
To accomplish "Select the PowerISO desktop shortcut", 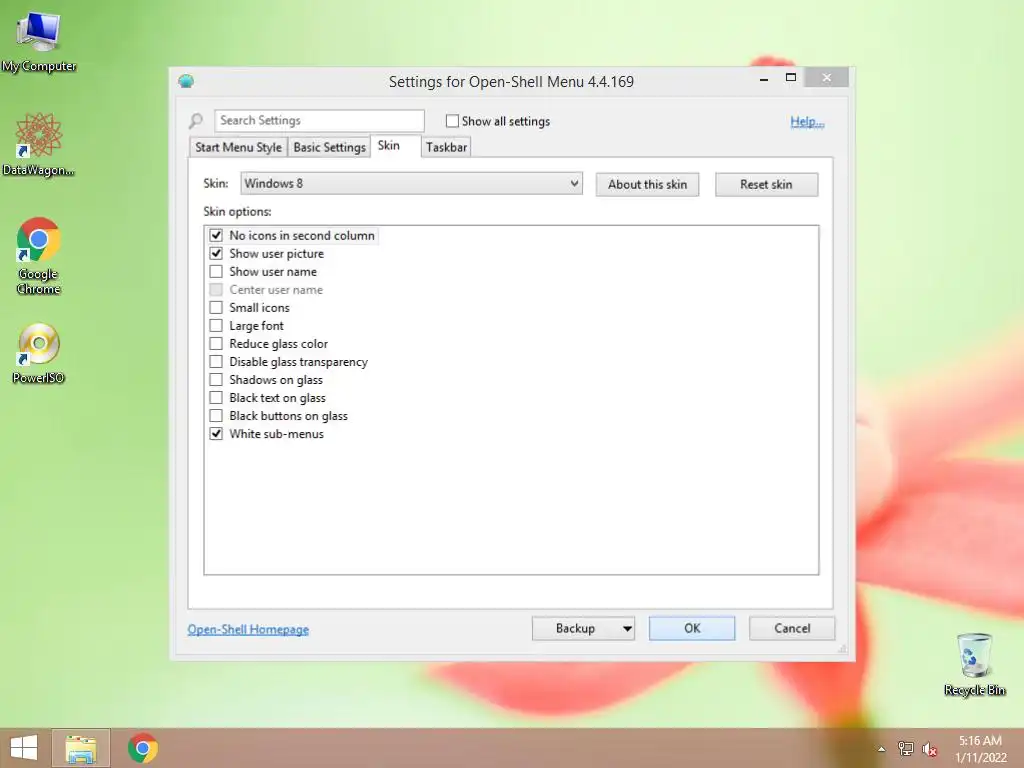I will click(x=38, y=353).
